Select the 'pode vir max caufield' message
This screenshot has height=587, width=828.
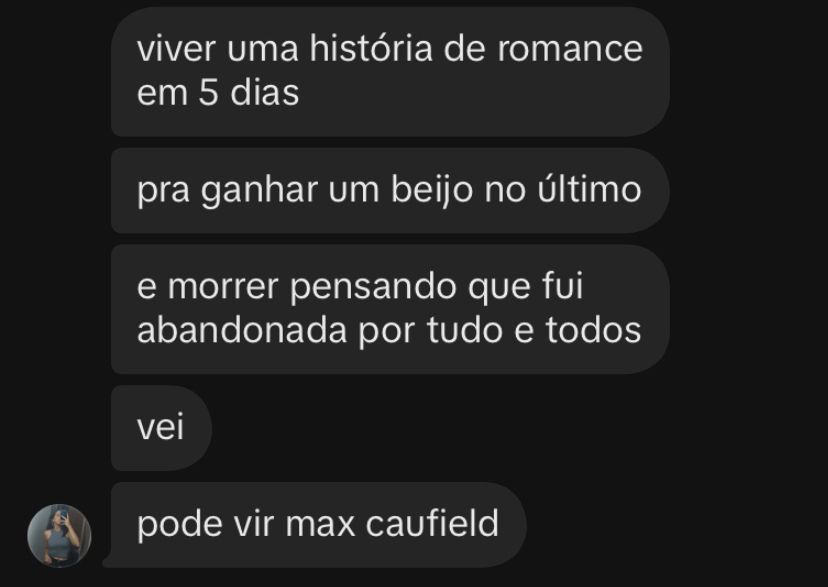318,525
